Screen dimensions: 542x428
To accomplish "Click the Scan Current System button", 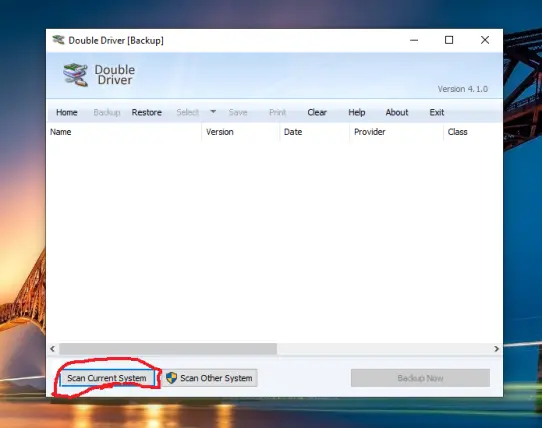I will [107, 378].
